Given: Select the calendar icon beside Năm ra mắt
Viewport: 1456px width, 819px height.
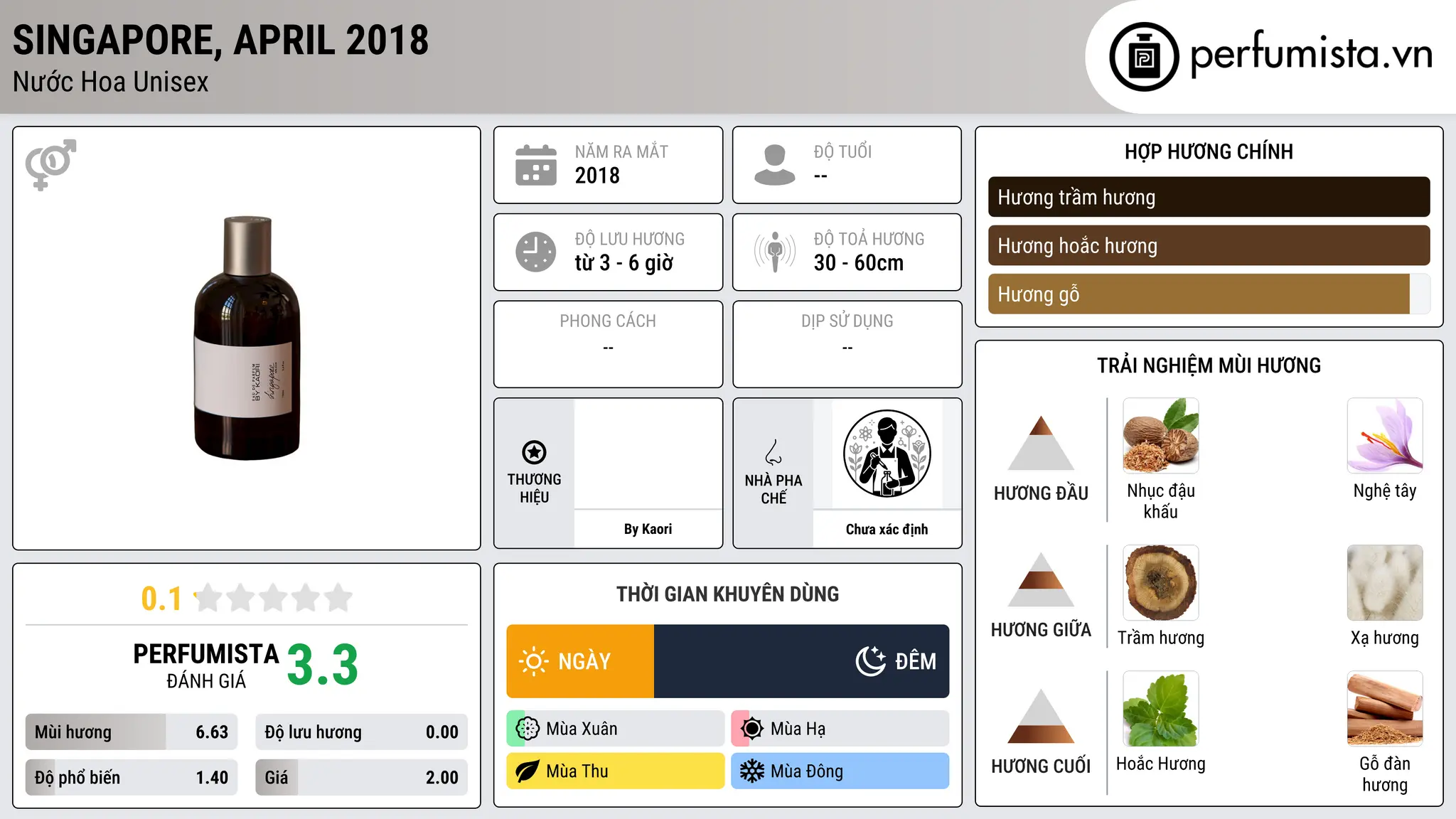Looking at the screenshot, I should point(536,165).
